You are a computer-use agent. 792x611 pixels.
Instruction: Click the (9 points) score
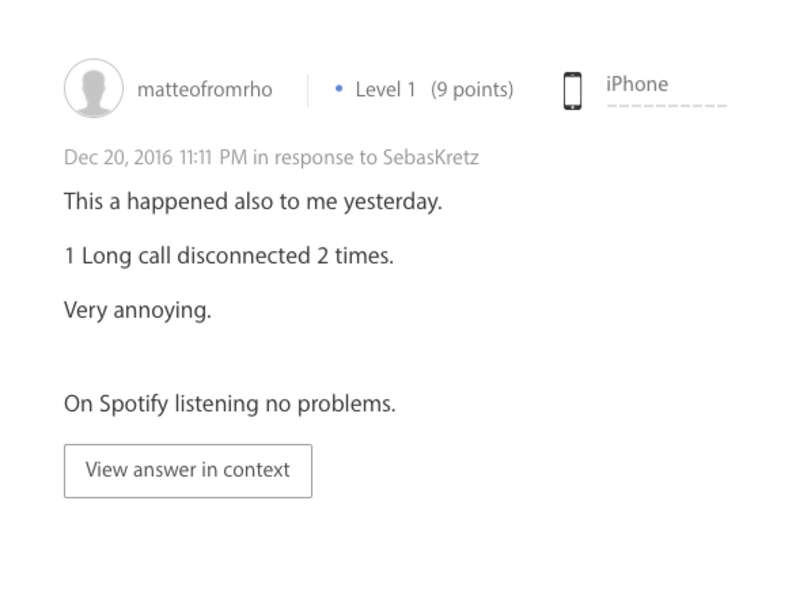472,90
